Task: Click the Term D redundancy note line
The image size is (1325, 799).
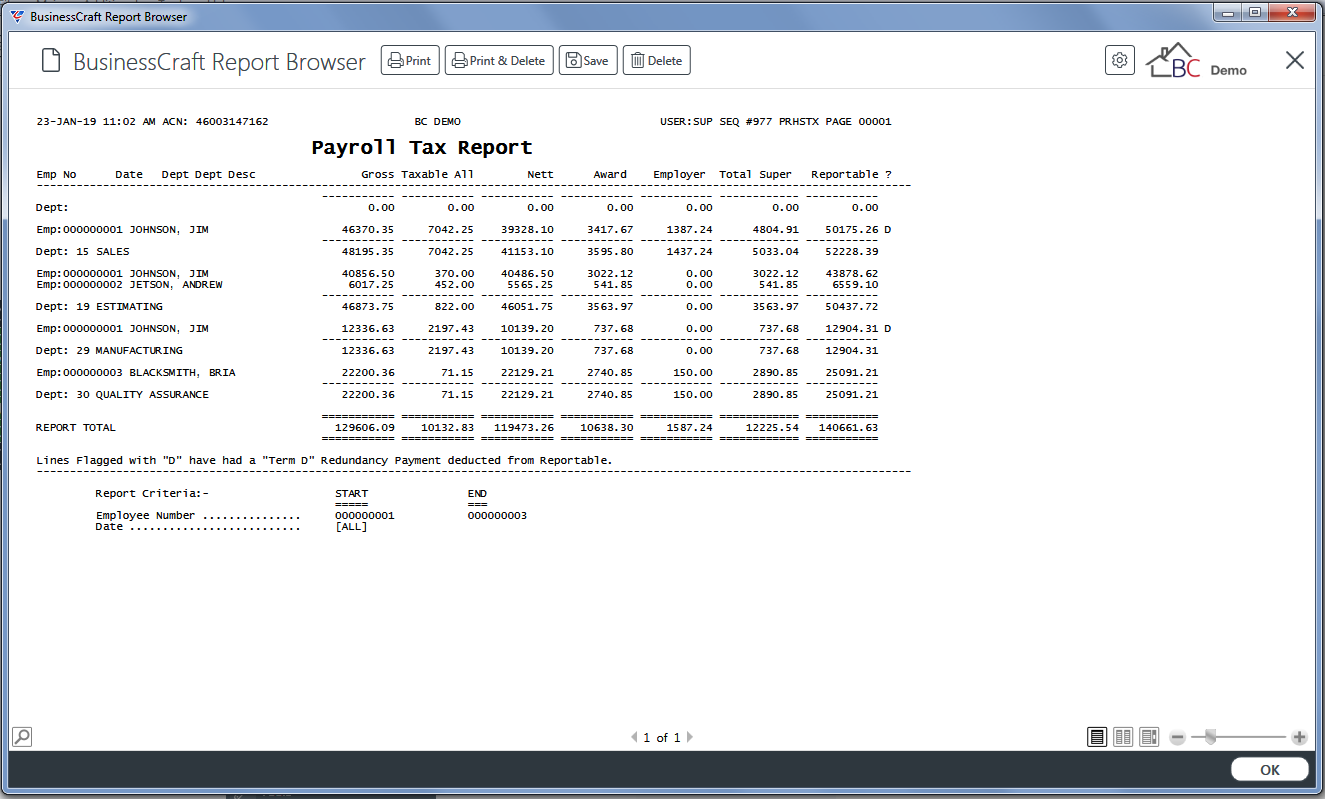Action: [324, 460]
